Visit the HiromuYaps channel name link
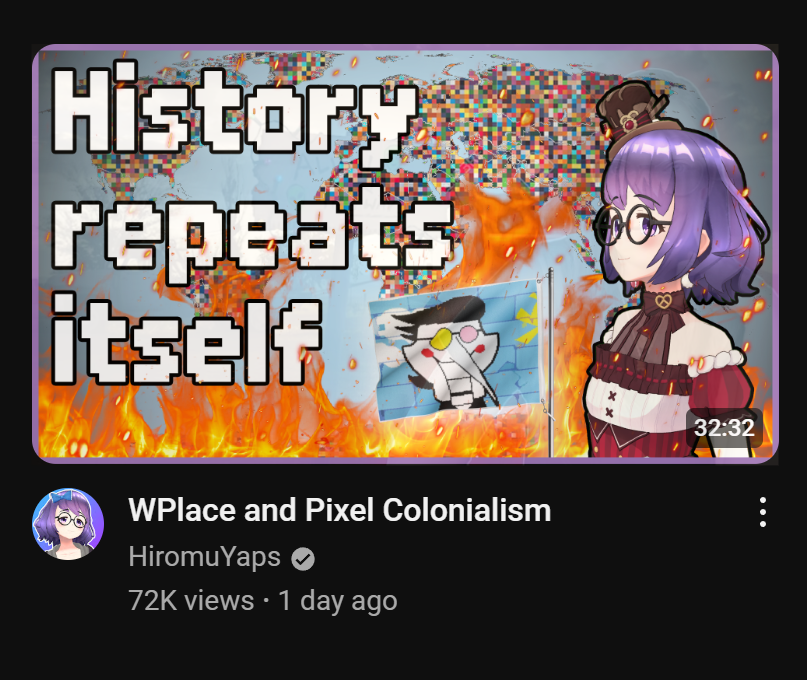 [204, 557]
